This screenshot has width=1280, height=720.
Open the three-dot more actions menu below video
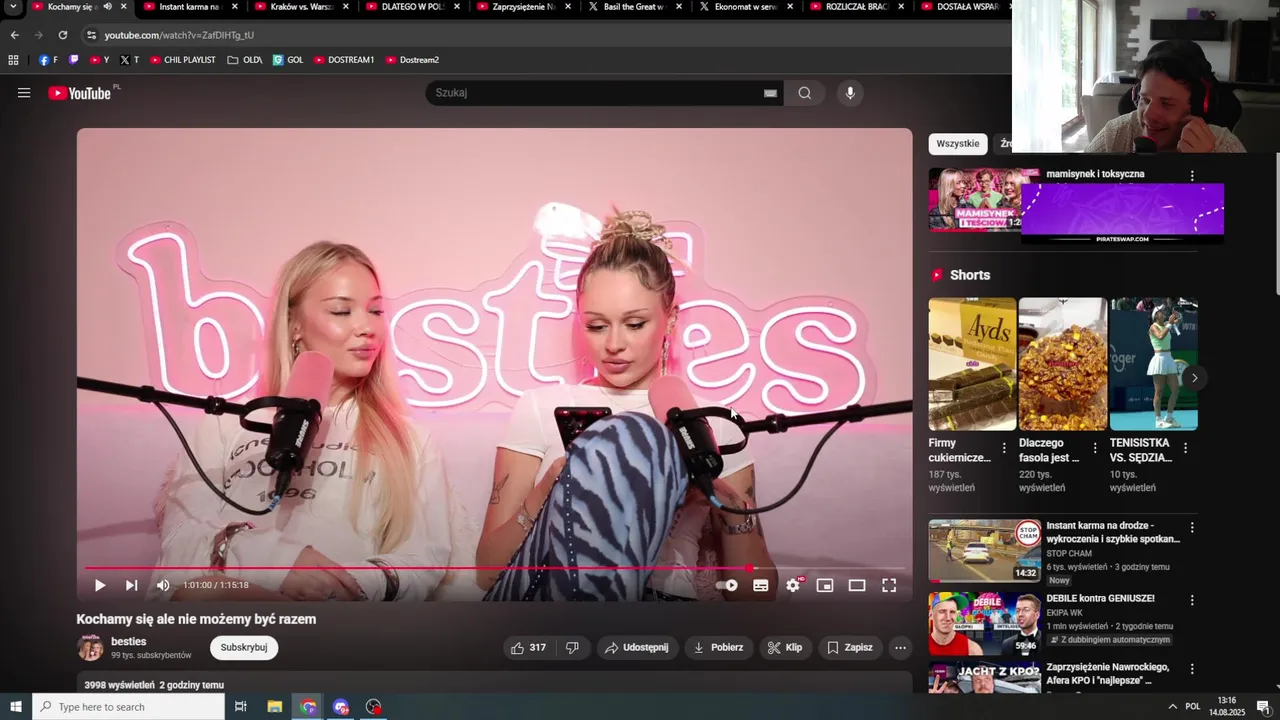[x=900, y=648]
